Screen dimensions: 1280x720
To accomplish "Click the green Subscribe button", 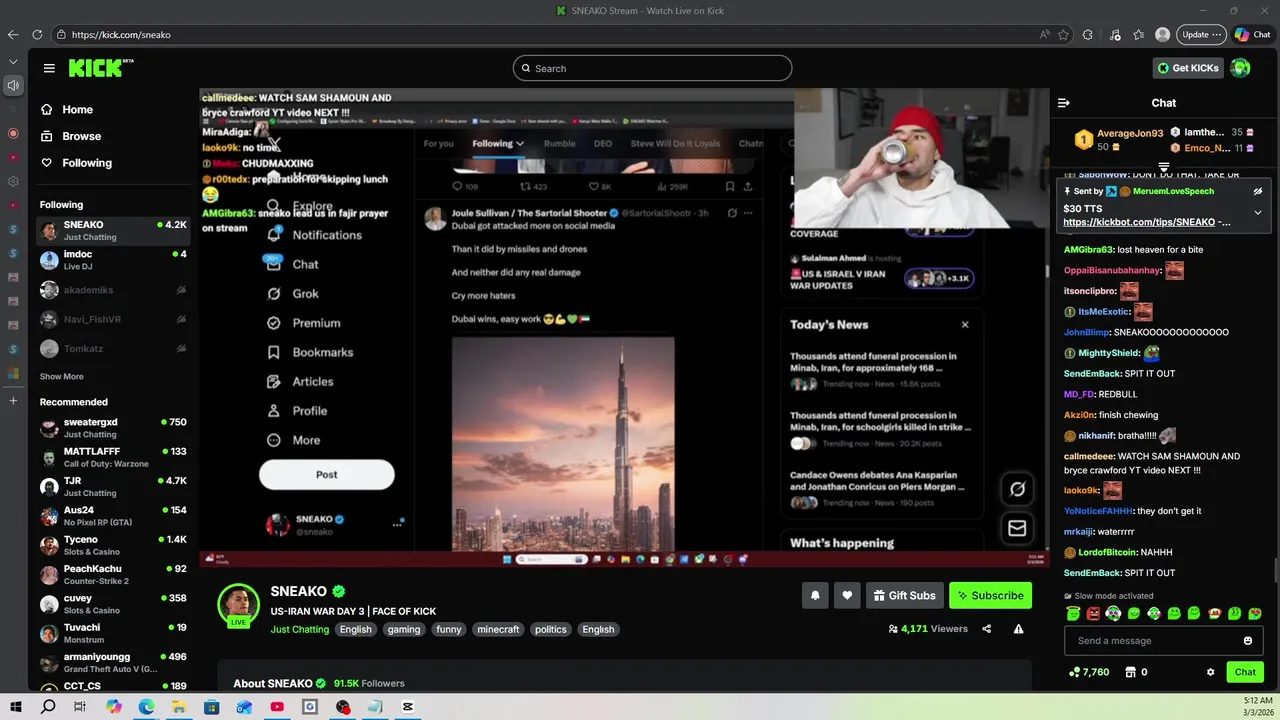I will (x=990, y=595).
